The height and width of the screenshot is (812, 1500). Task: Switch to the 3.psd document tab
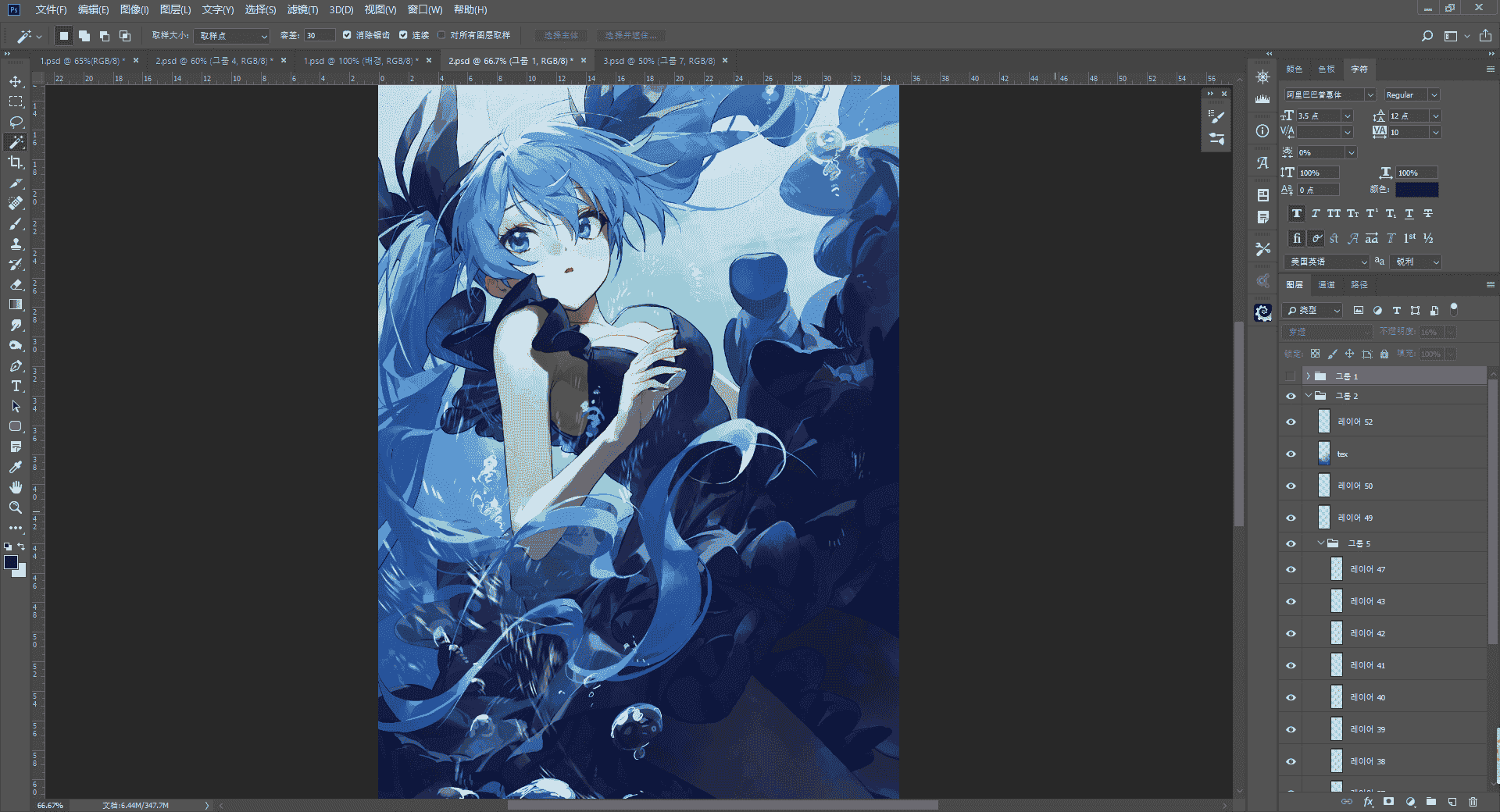click(x=659, y=60)
